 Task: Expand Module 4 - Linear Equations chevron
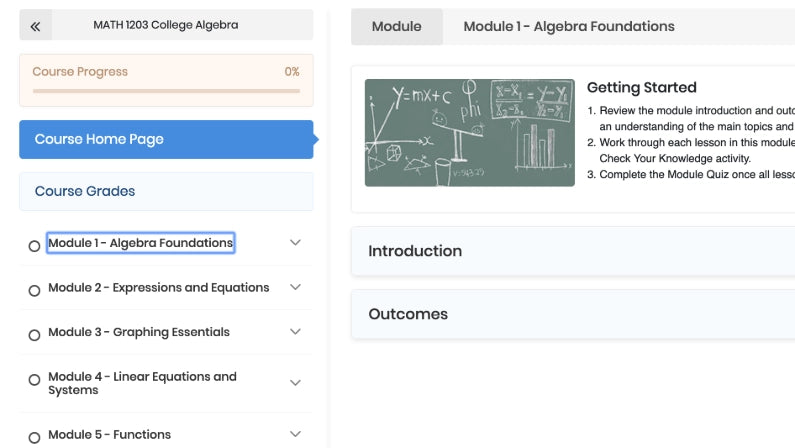[x=295, y=383]
